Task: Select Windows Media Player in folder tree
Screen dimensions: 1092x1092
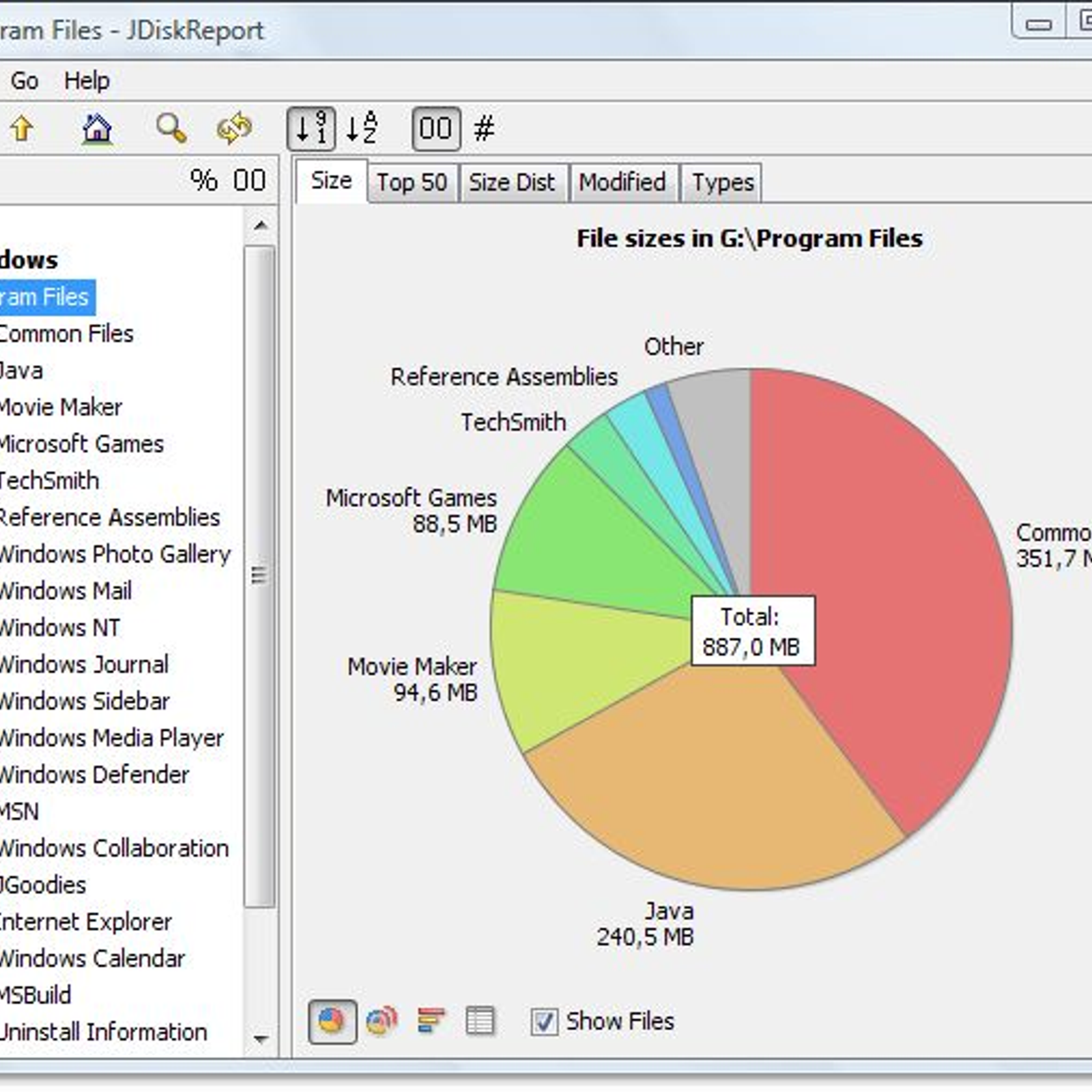Action: [111, 738]
